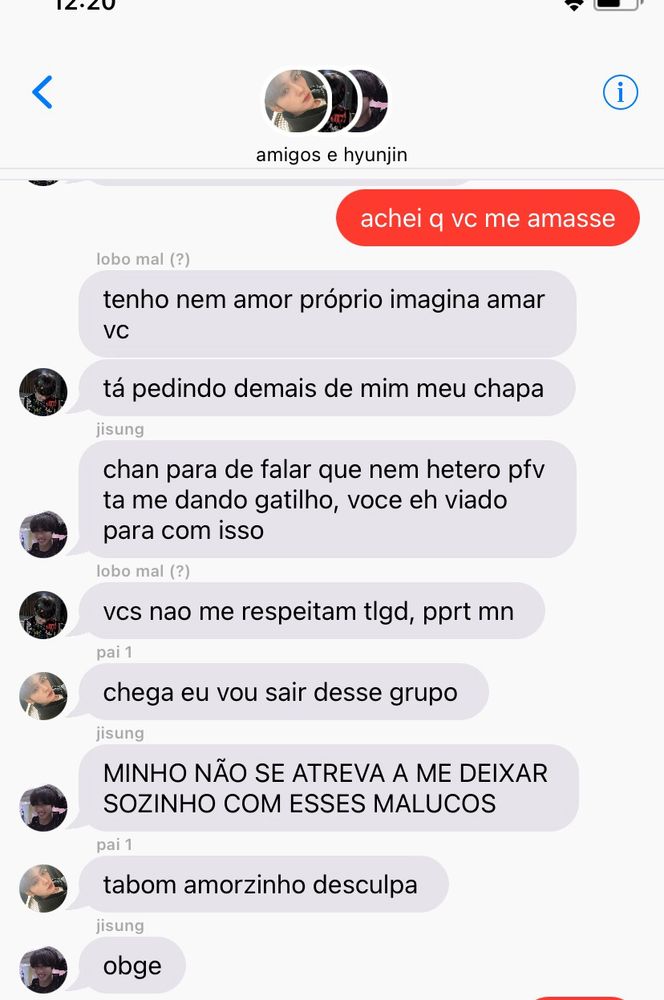Tap avatar beside 'tá pedindo demais' message
The height and width of the screenshot is (1000, 664).
43,392
